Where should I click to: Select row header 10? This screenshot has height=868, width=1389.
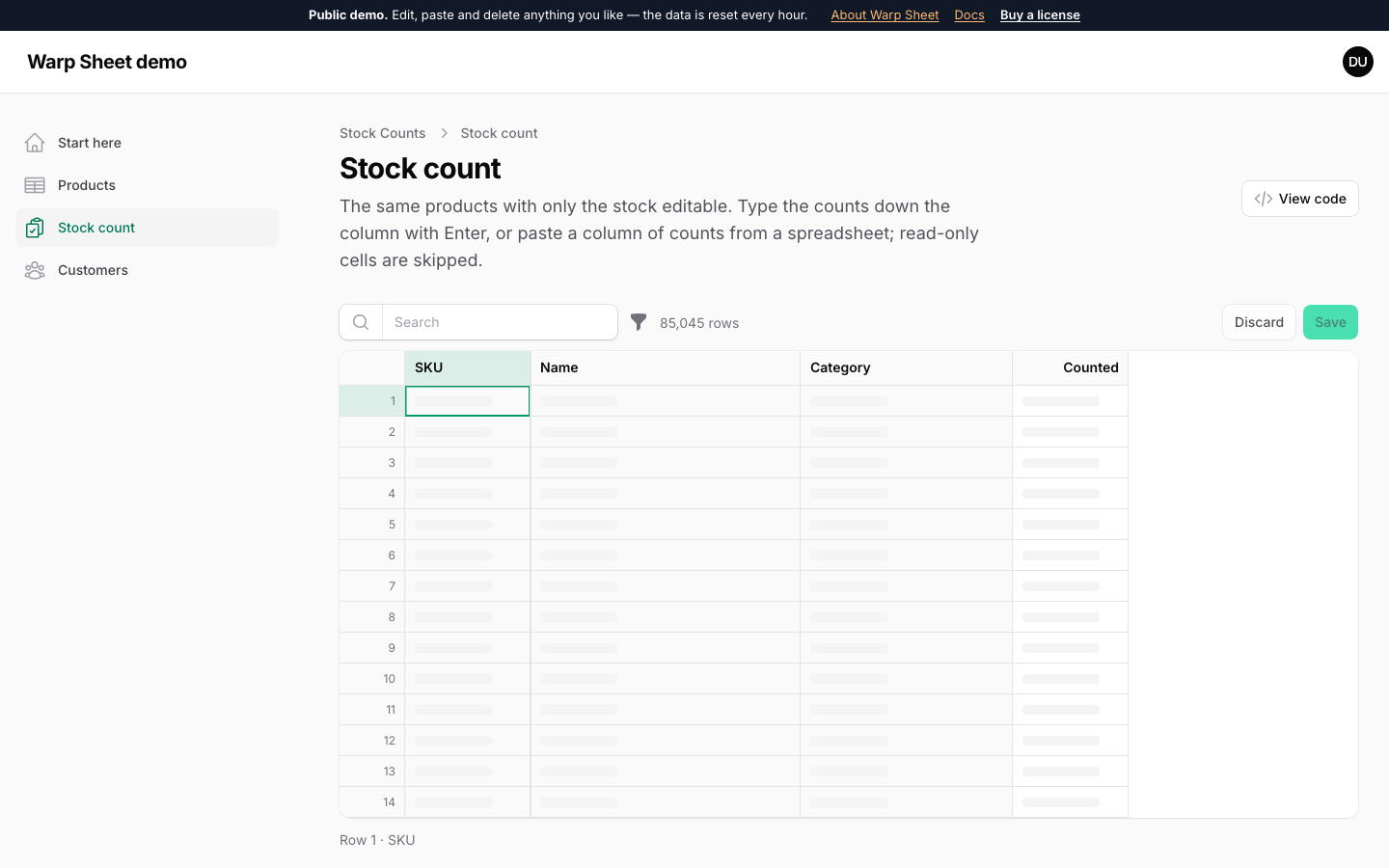372,679
